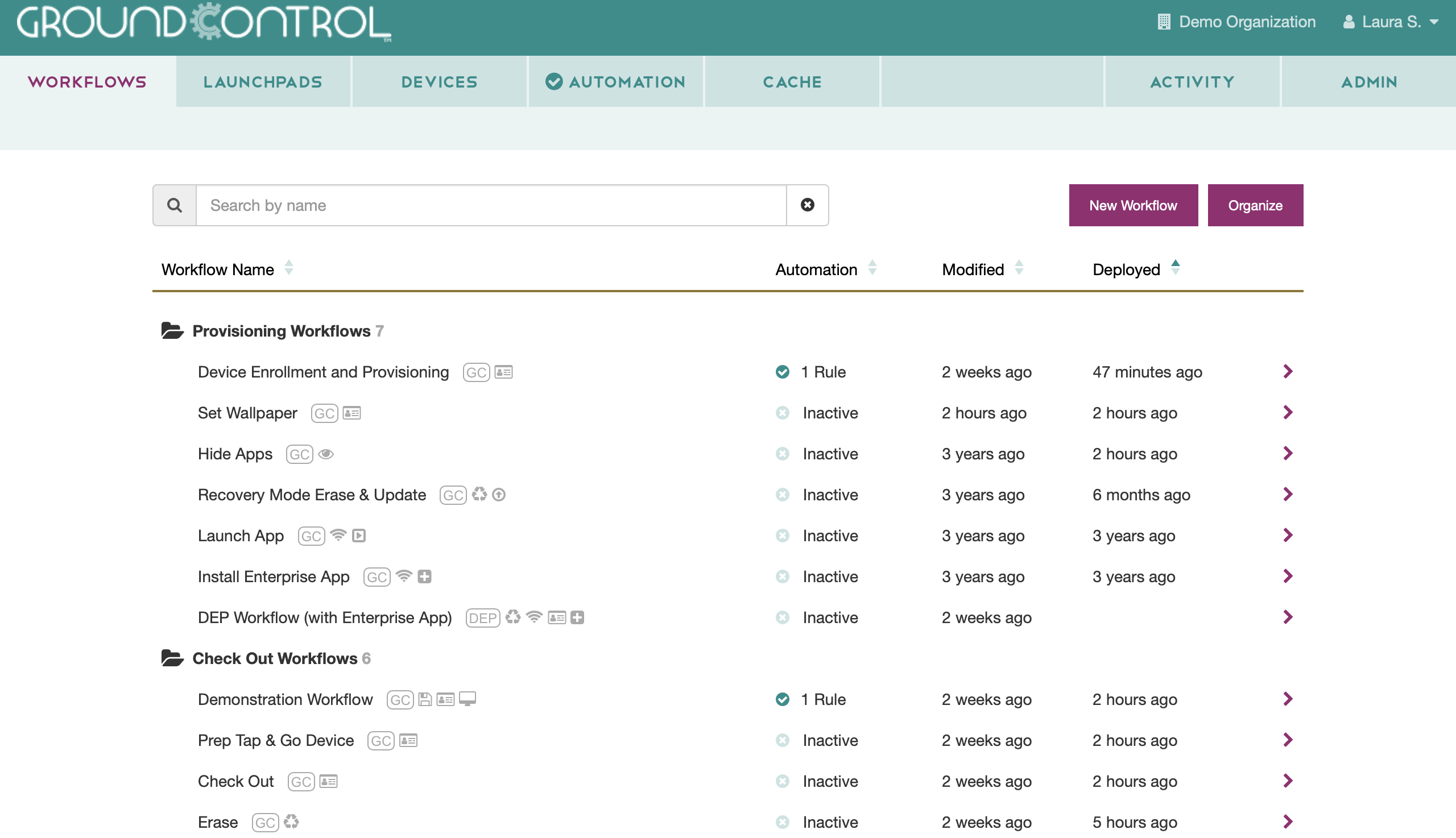This screenshot has width=1456, height=838.
Task: Collapse the Provisioning Workflows folder title
Action: click(x=281, y=331)
